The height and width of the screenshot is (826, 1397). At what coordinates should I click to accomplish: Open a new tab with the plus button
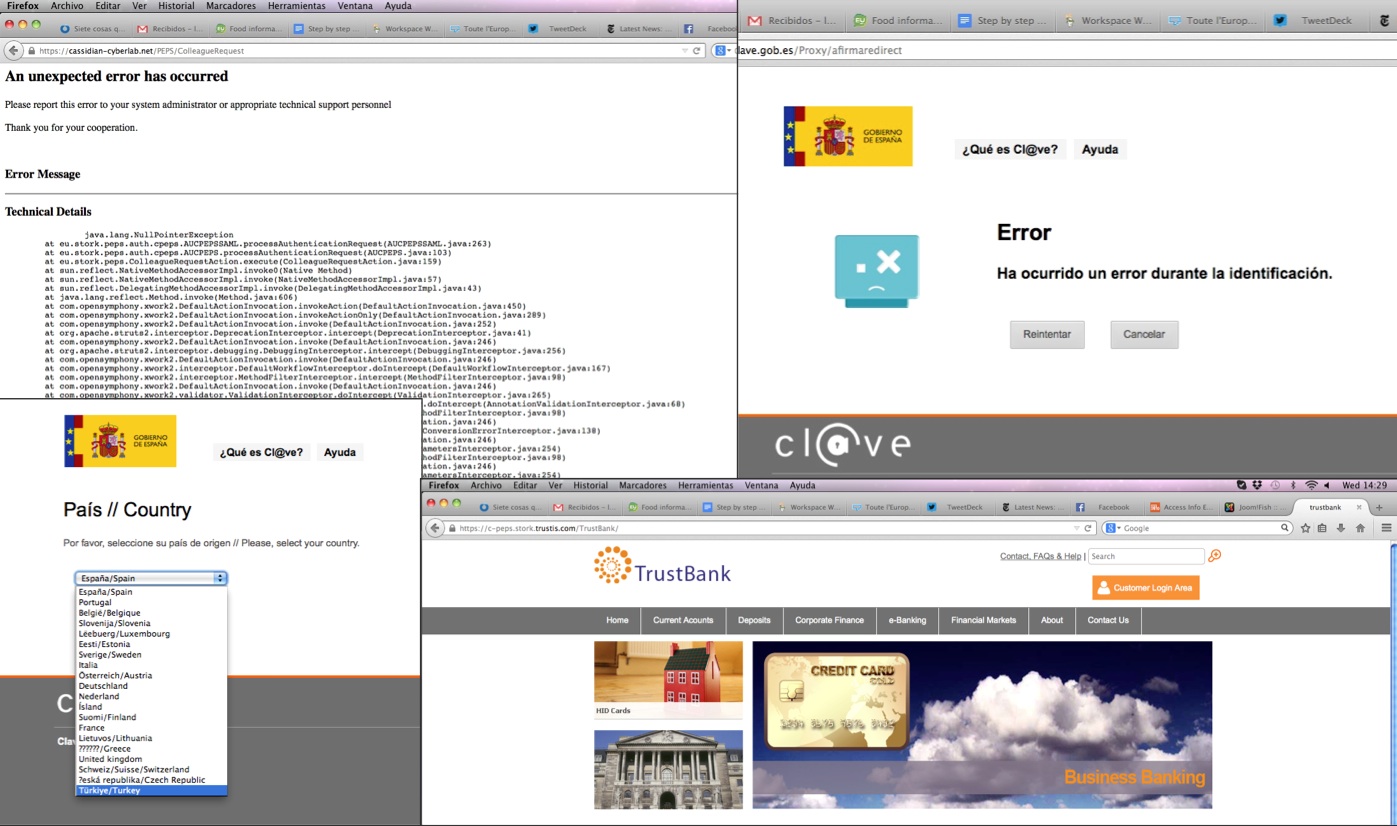1380,507
